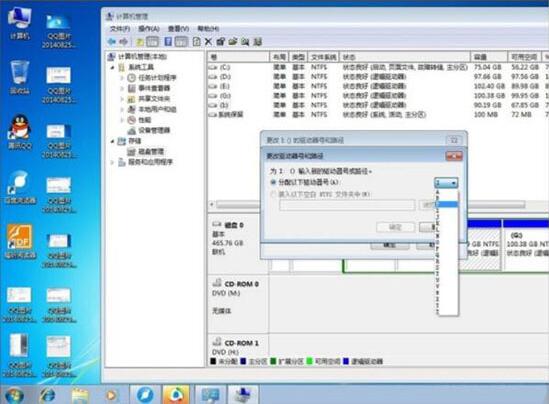Click the black X delete toolbar icon
Screen dimensions: 549x404
(x=208, y=42)
